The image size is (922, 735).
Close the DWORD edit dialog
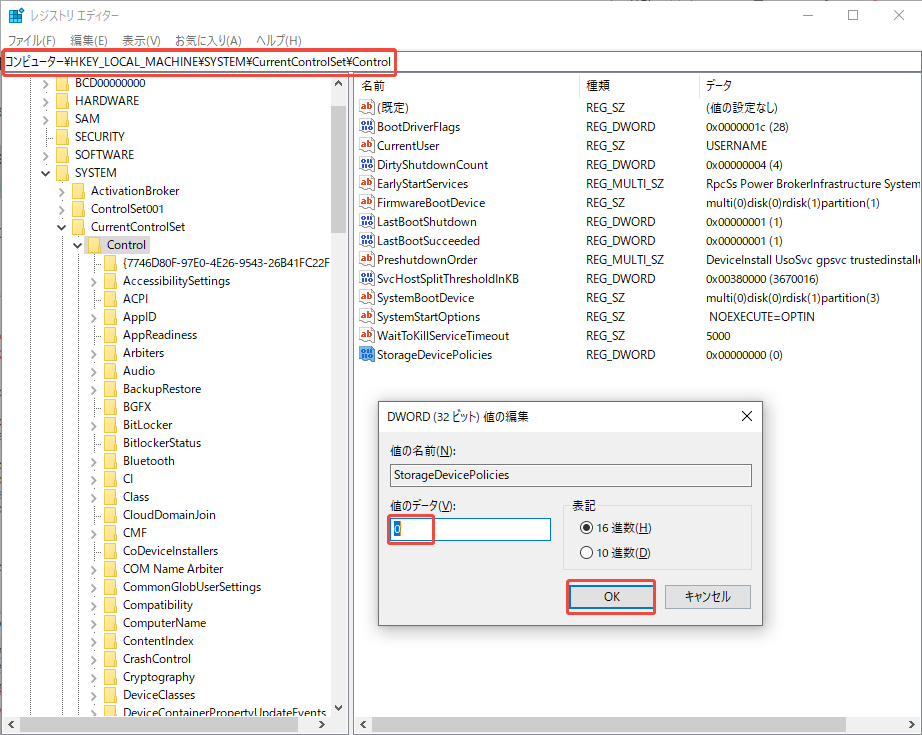[x=747, y=416]
